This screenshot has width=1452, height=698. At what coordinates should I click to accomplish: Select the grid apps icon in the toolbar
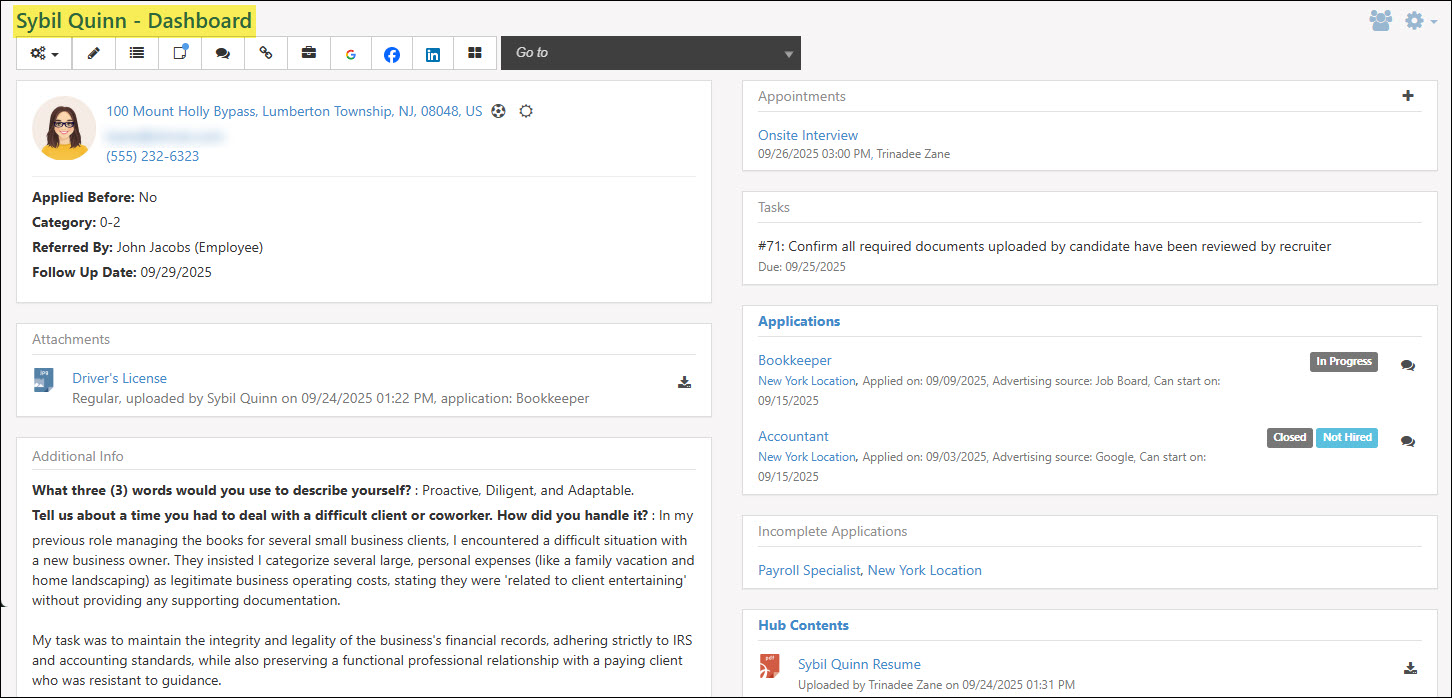coord(474,53)
